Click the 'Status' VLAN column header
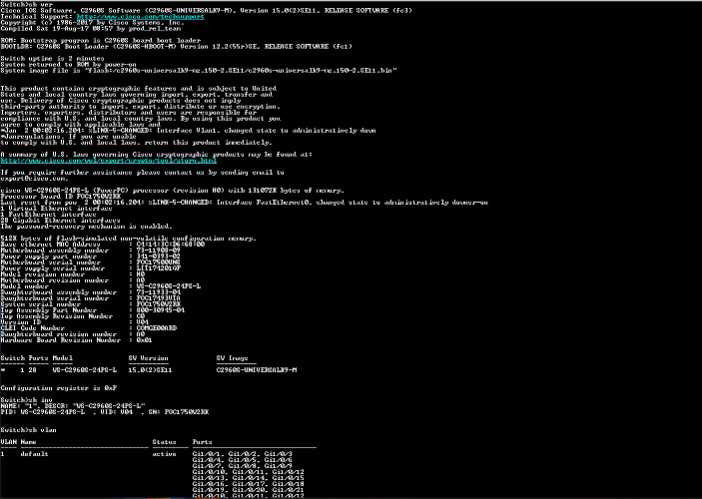 [164, 442]
